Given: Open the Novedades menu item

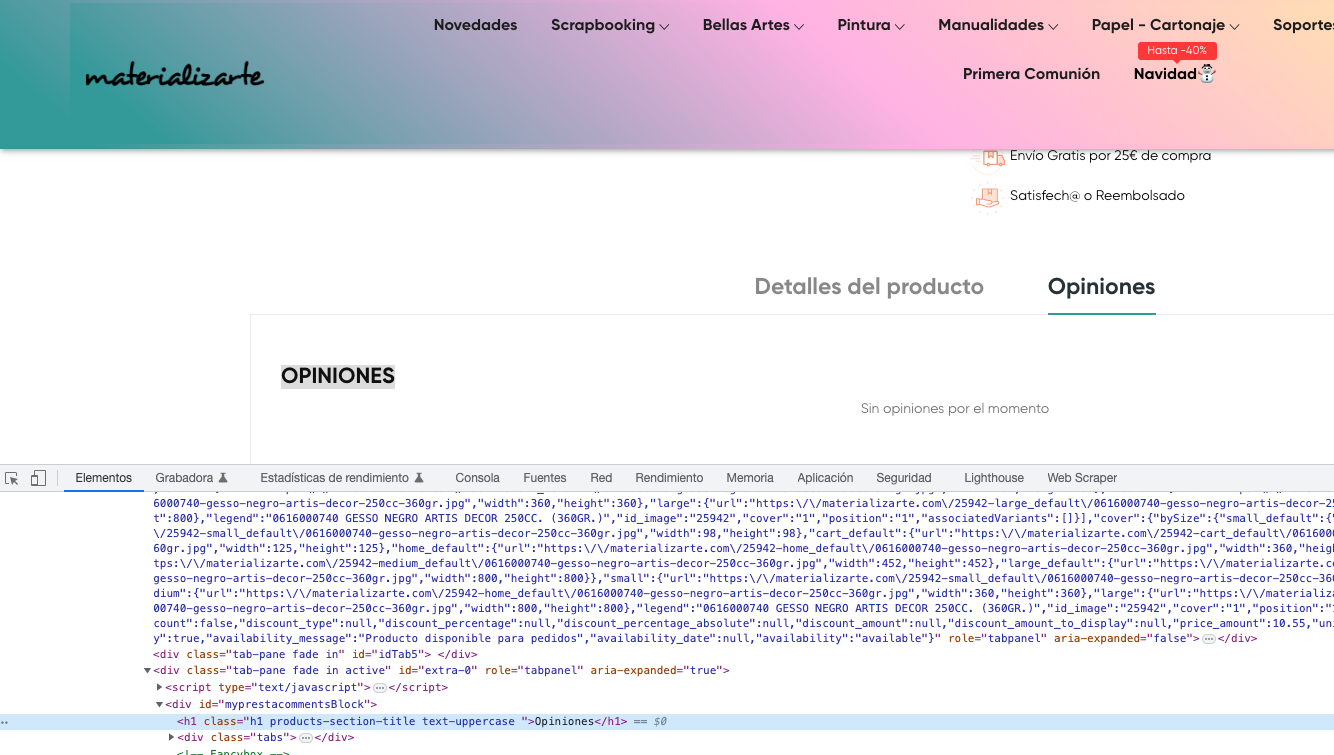Looking at the screenshot, I should pyautogui.click(x=475, y=25).
